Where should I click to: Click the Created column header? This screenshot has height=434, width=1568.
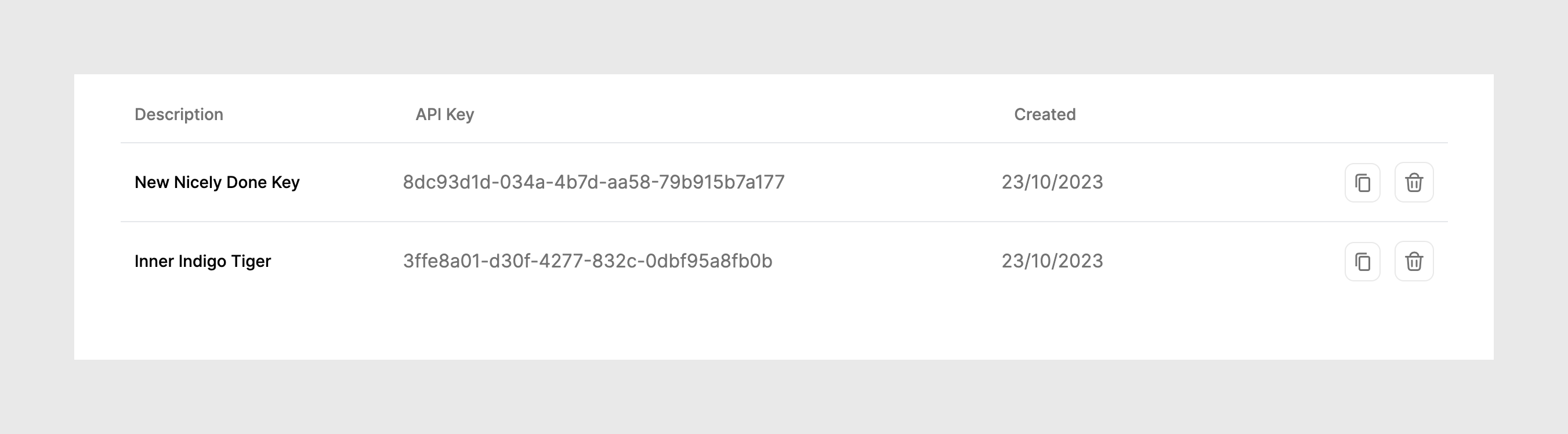point(1045,114)
